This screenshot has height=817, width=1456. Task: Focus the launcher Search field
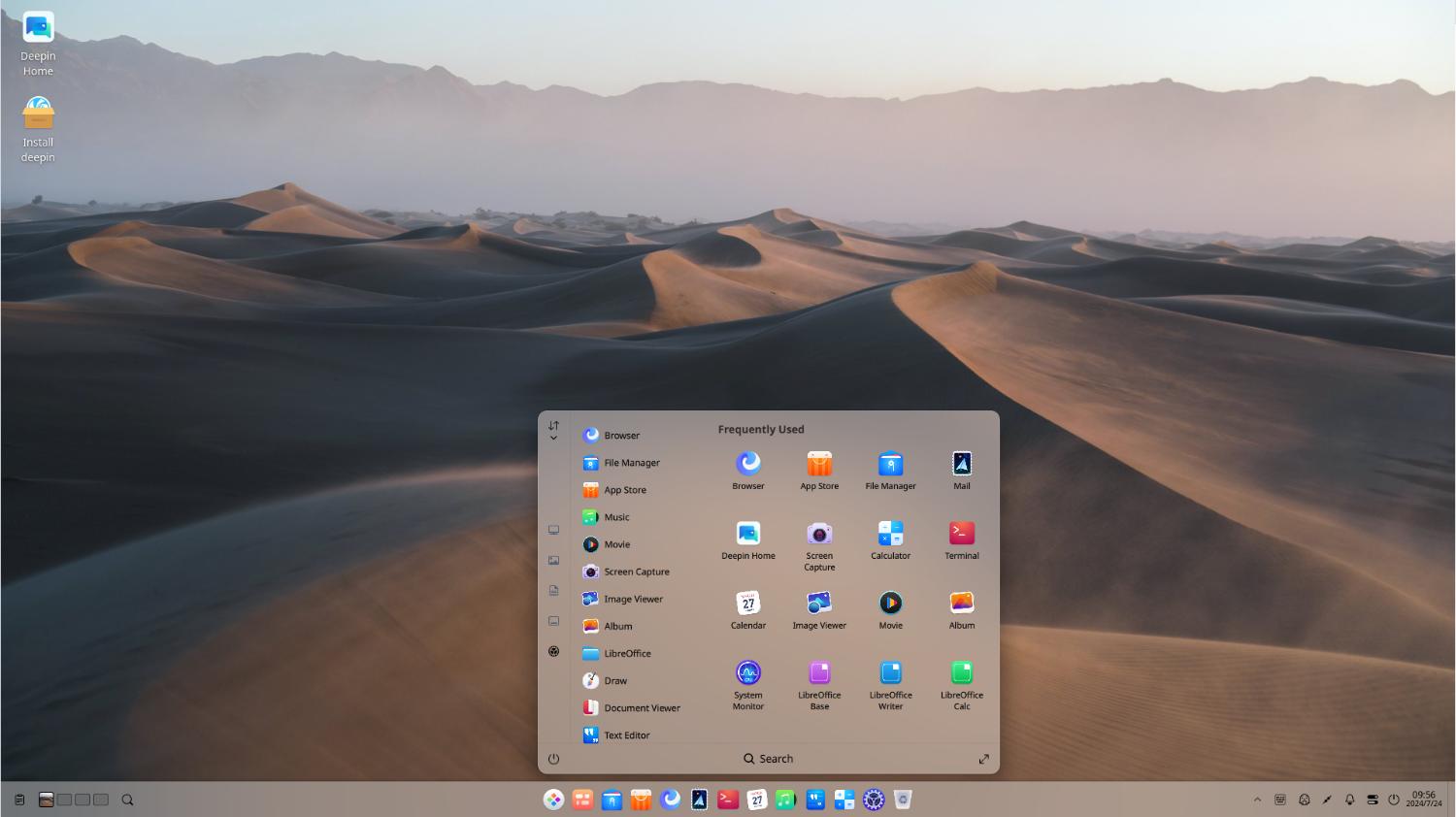coord(768,759)
